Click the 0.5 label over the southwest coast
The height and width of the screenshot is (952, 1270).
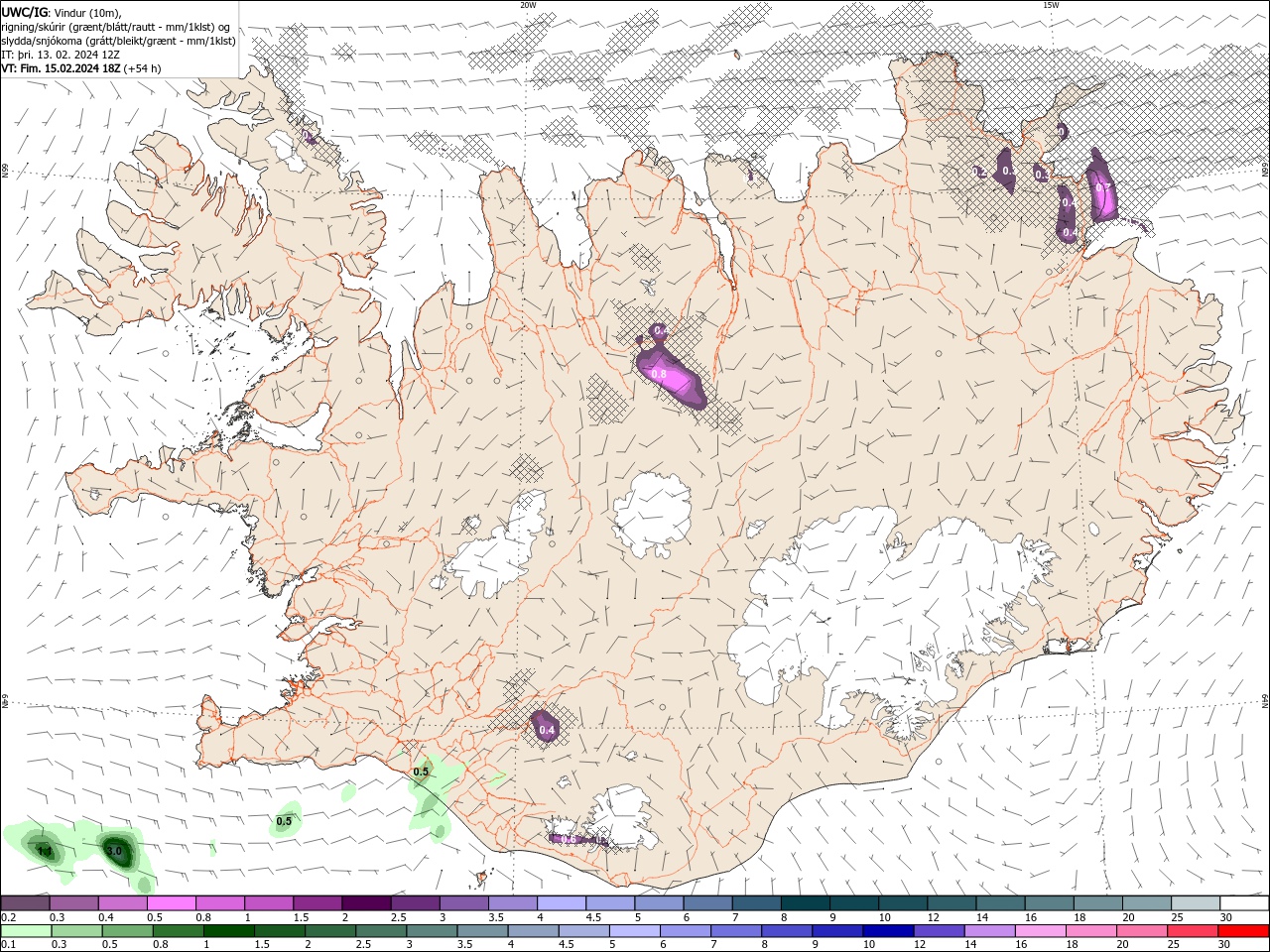click(x=421, y=772)
